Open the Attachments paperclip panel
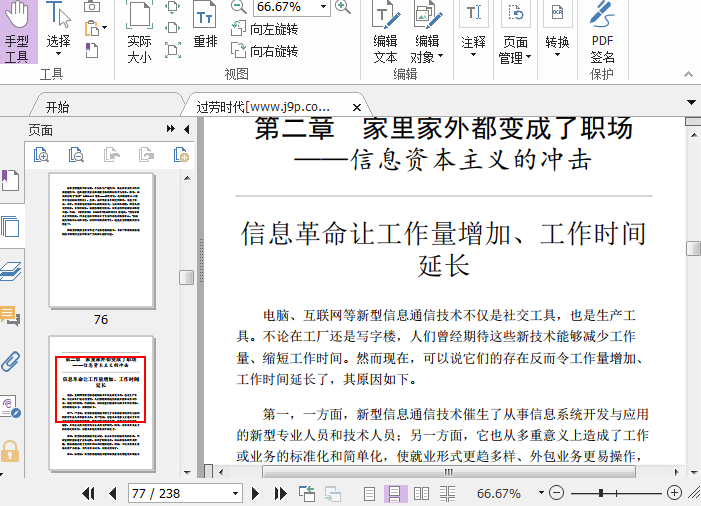701x506 pixels. coord(11,361)
